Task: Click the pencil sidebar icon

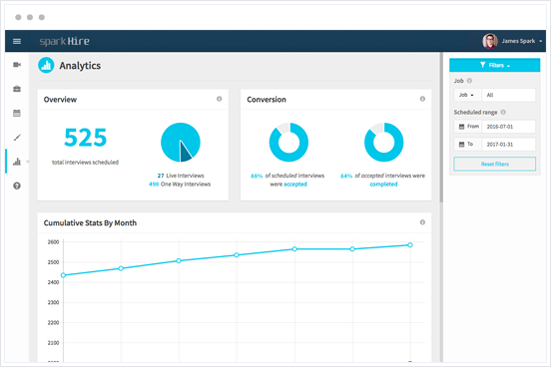Action: point(17,137)
